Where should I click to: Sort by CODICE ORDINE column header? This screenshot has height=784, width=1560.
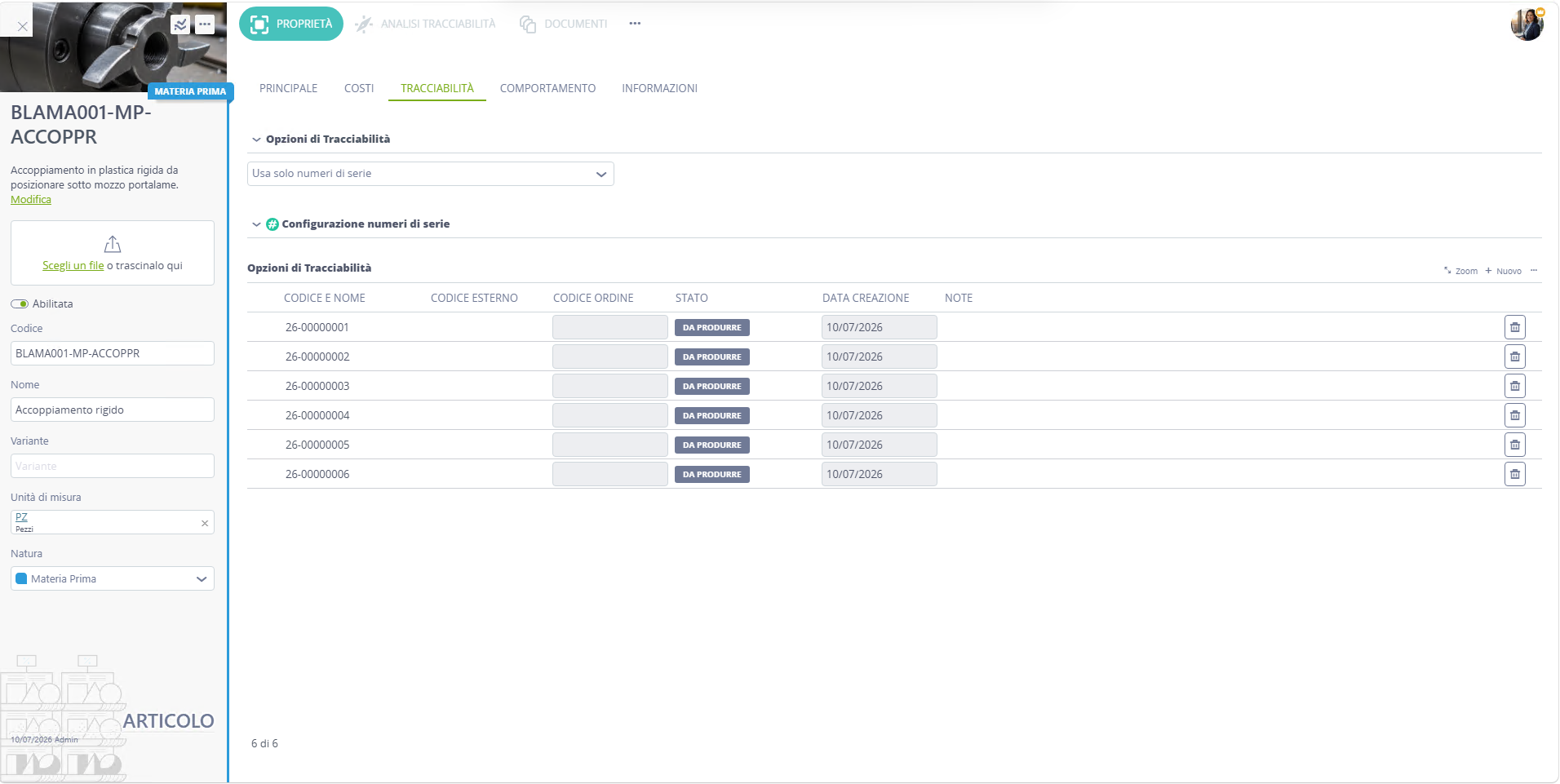pos(593,298)
